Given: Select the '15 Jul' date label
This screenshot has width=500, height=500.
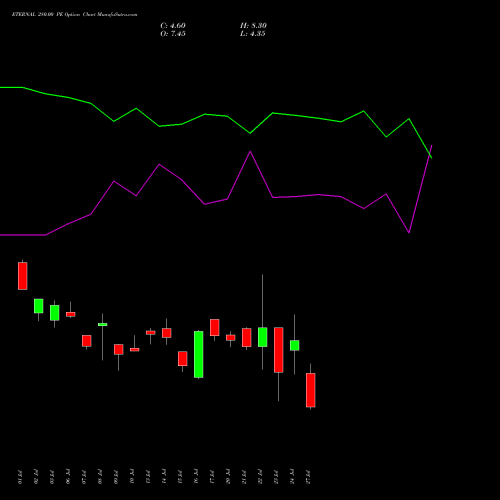Looking at the screenshot, I should [x=180, y=477].
